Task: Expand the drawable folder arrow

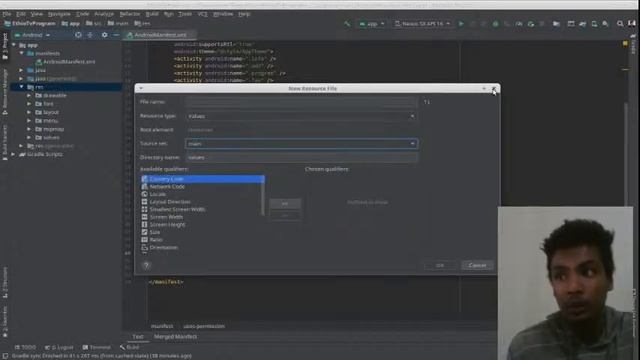Action: (x=29, y=96)
